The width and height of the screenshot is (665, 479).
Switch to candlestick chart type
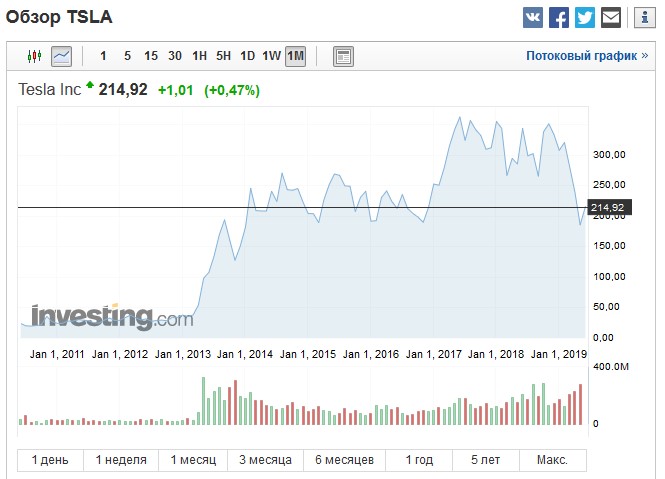(x=35, y=56)
